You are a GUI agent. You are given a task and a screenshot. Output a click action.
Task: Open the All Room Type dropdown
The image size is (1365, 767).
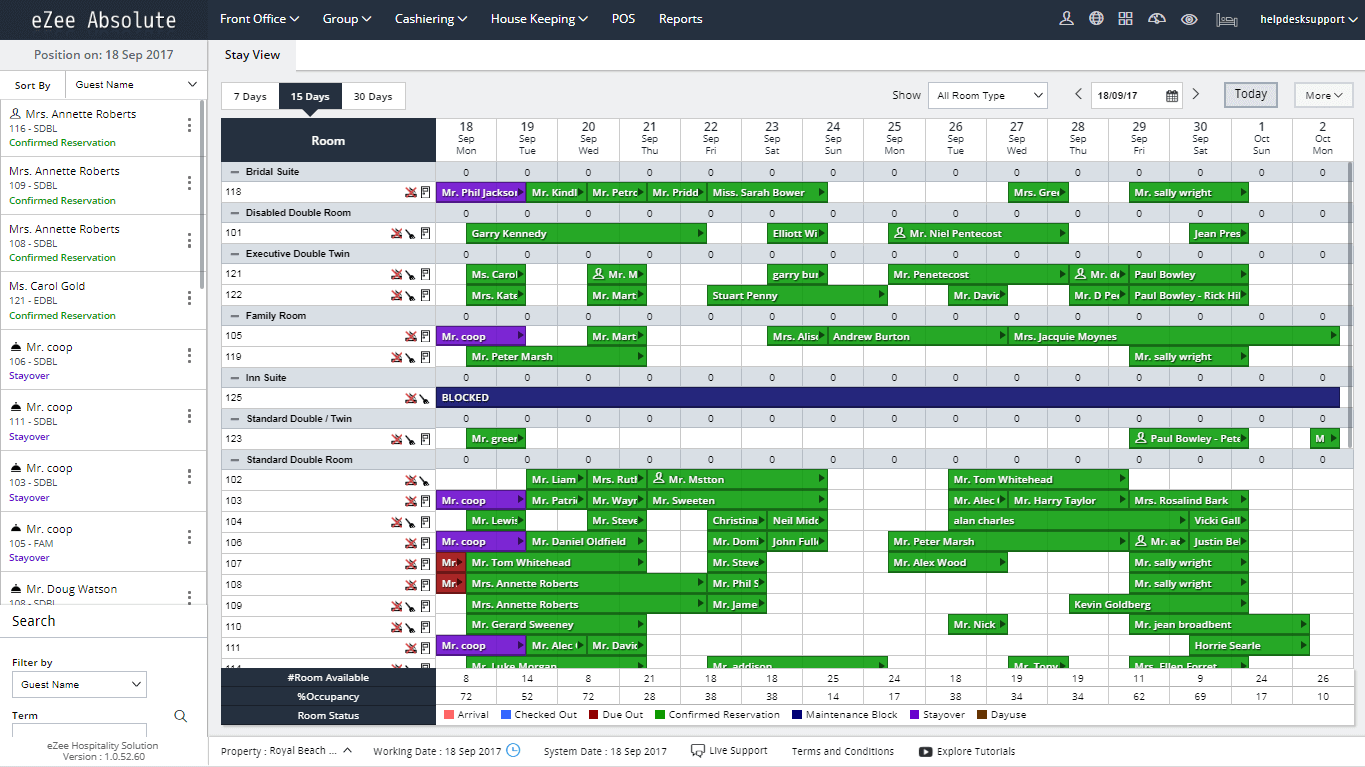[987, 94]
